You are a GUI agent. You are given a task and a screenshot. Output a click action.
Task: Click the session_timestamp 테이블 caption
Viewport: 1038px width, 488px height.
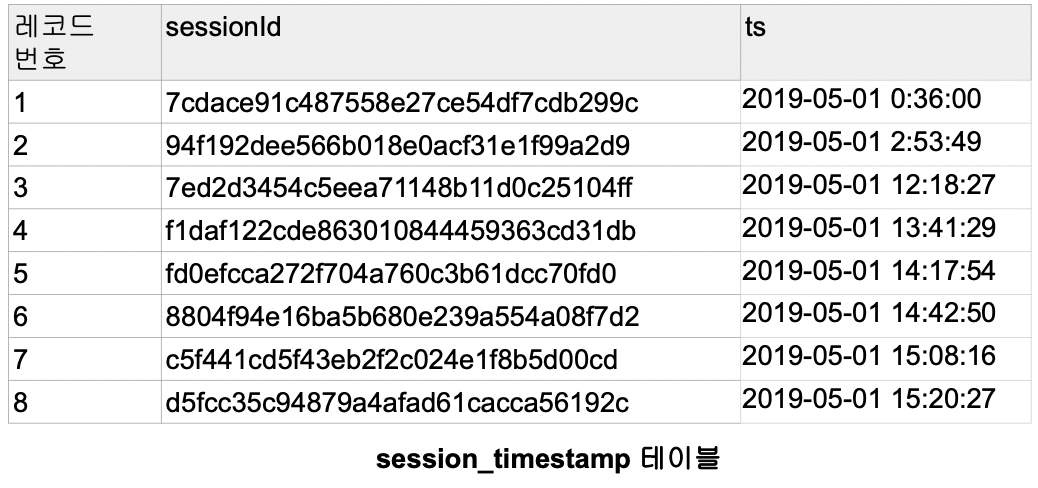(547, 458)
